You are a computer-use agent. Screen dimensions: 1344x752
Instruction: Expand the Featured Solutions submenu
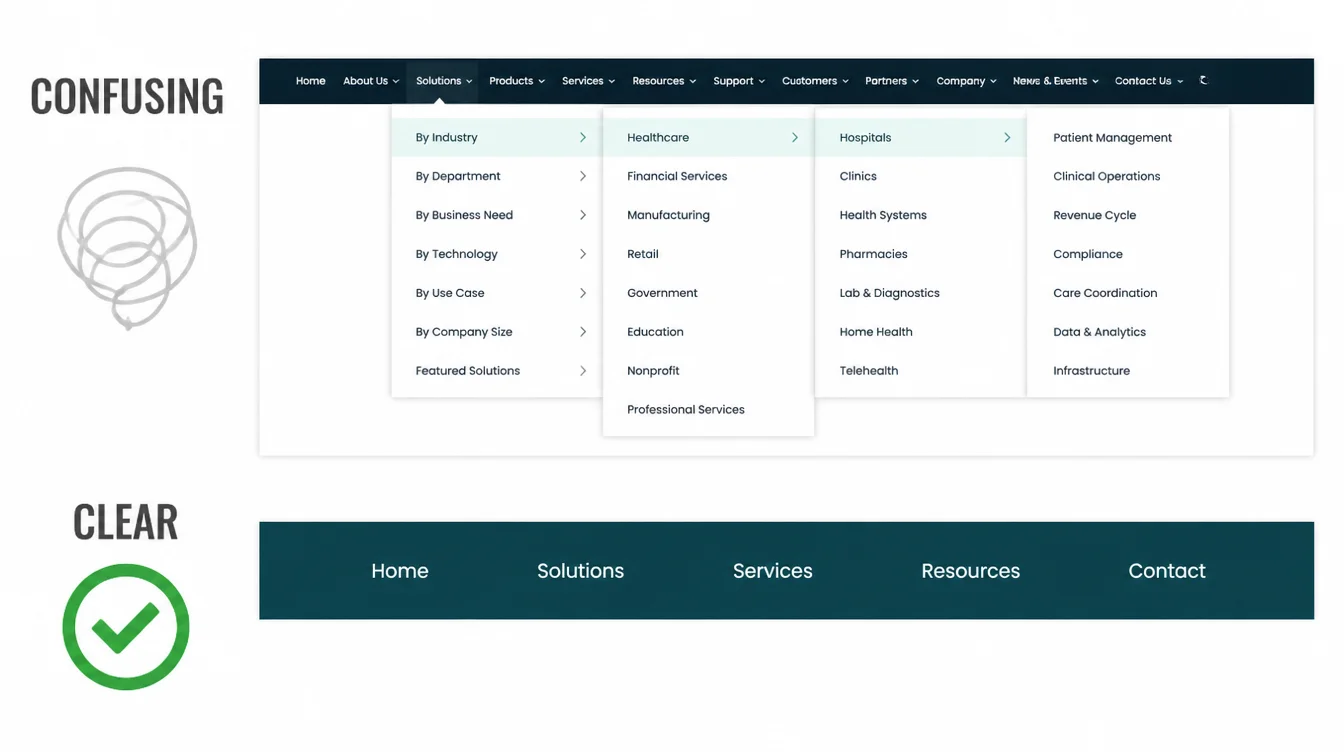tap(497, 371)
